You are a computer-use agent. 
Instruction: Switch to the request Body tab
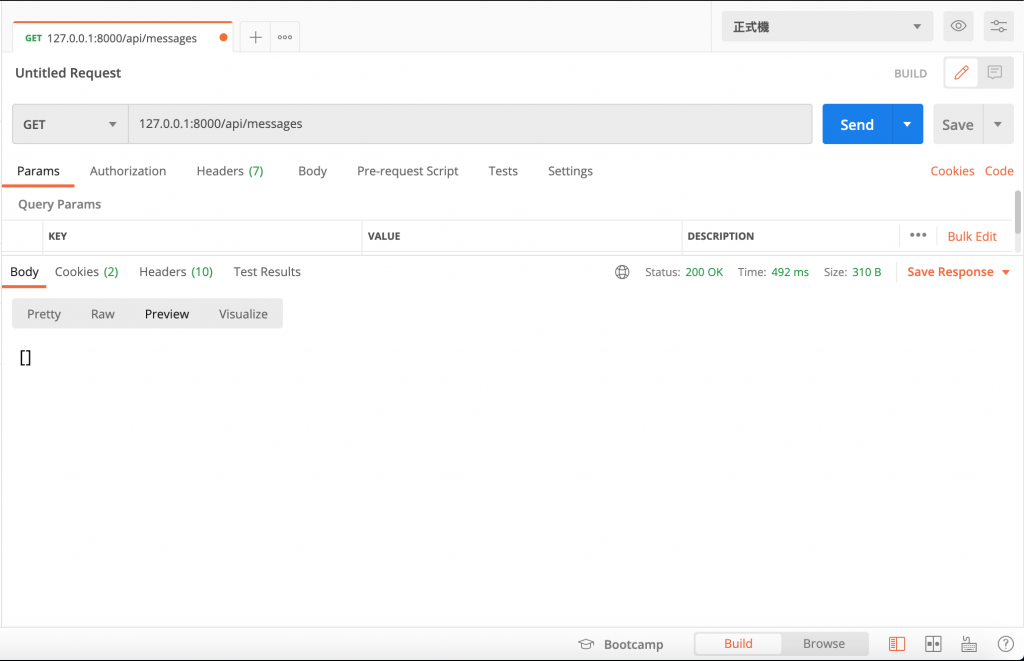click(312, 171)
